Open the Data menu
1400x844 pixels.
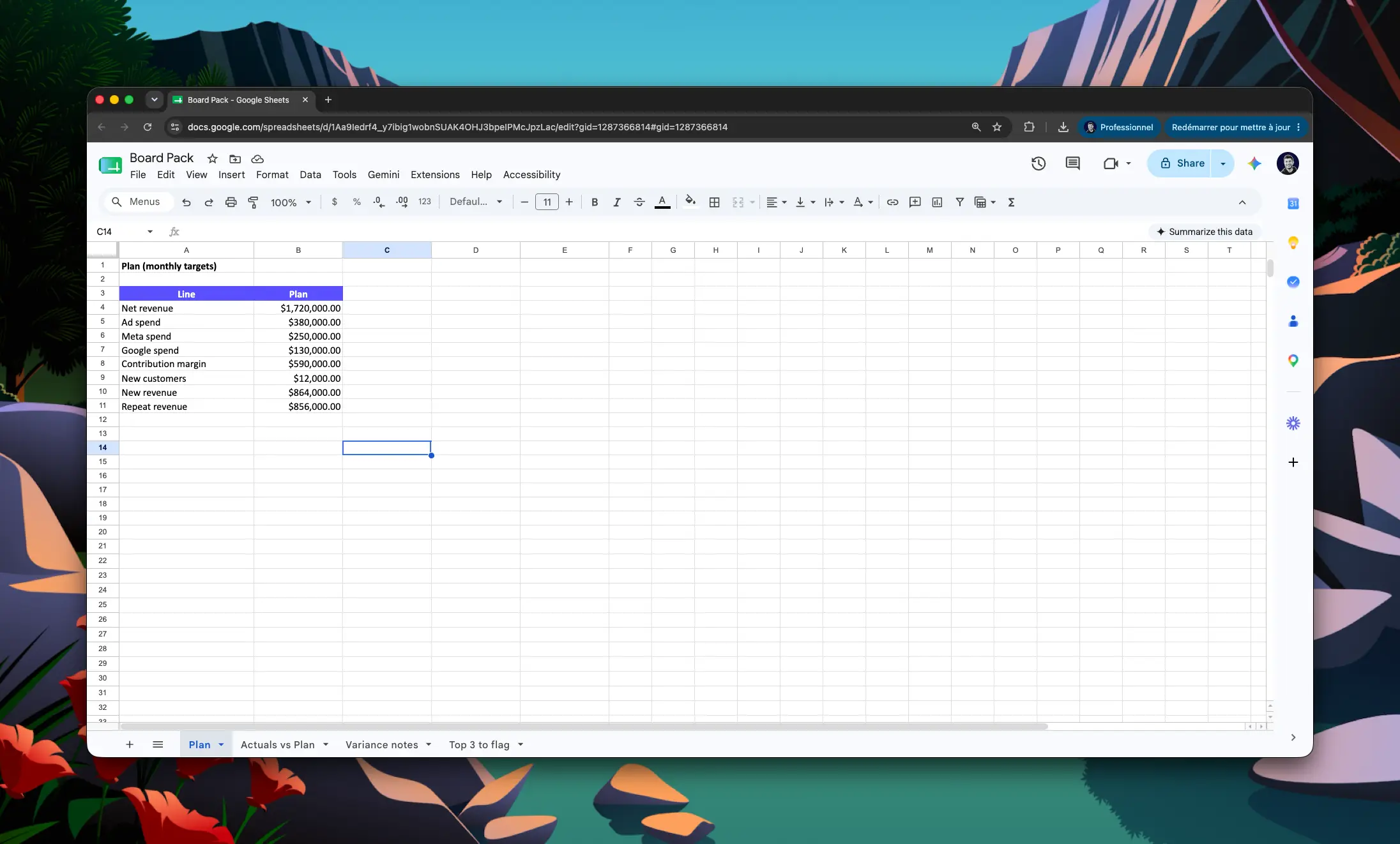coord(310,175)
